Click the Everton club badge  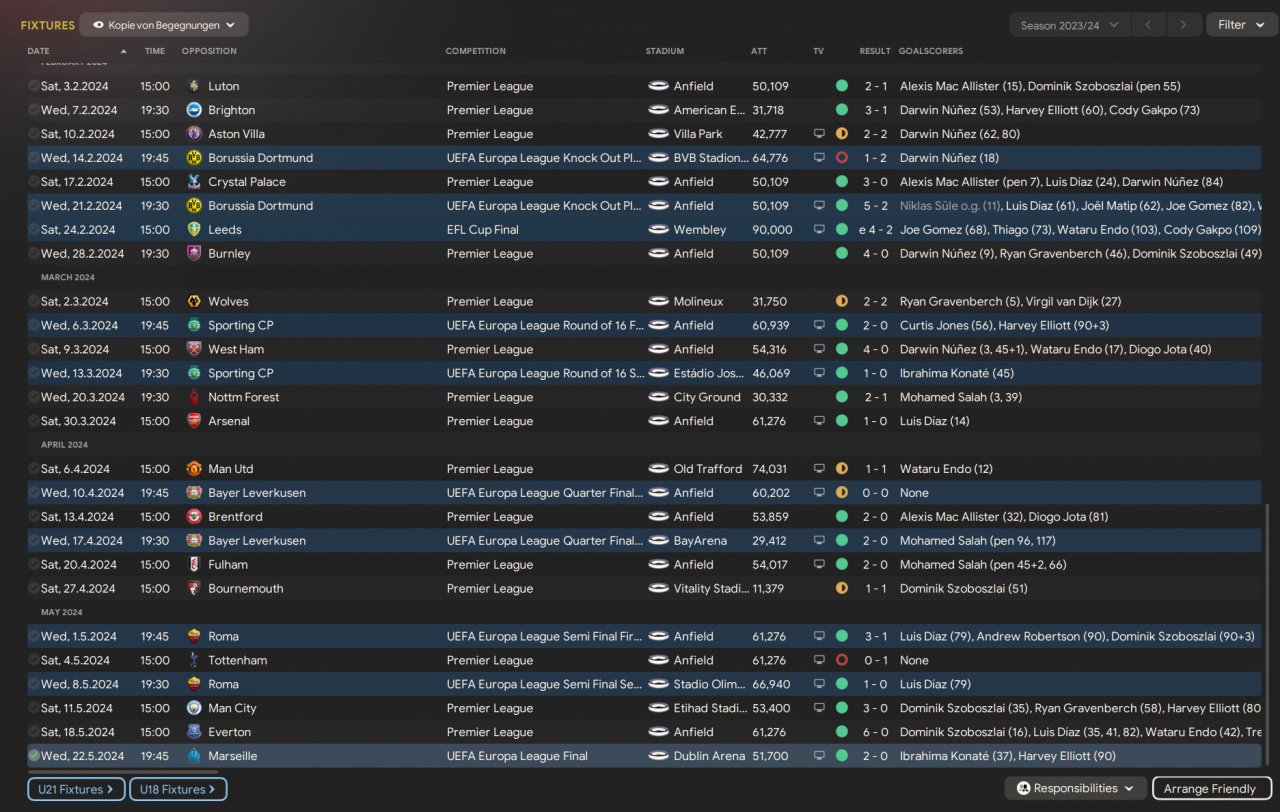pyautogui.click(x=194, y=733)
